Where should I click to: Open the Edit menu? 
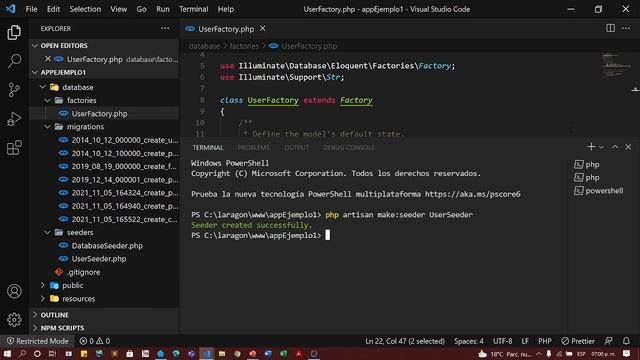pyautogui.click(x=53, y=9)
